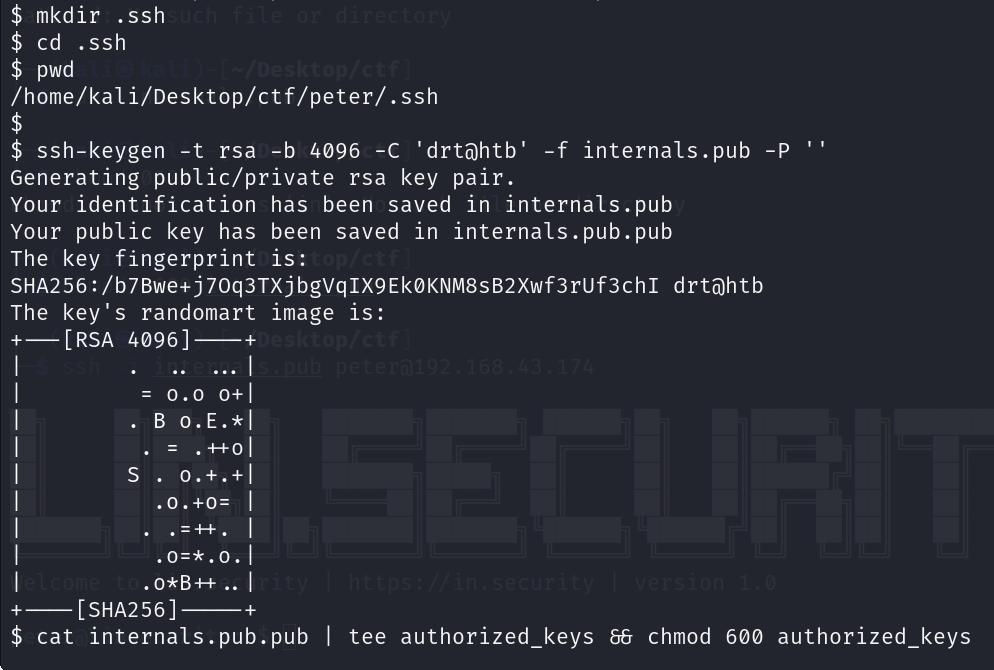Viewport: 994px width, 670px height.
Task: Click the 'S' character in randomart image
Action: coord(133,475)
